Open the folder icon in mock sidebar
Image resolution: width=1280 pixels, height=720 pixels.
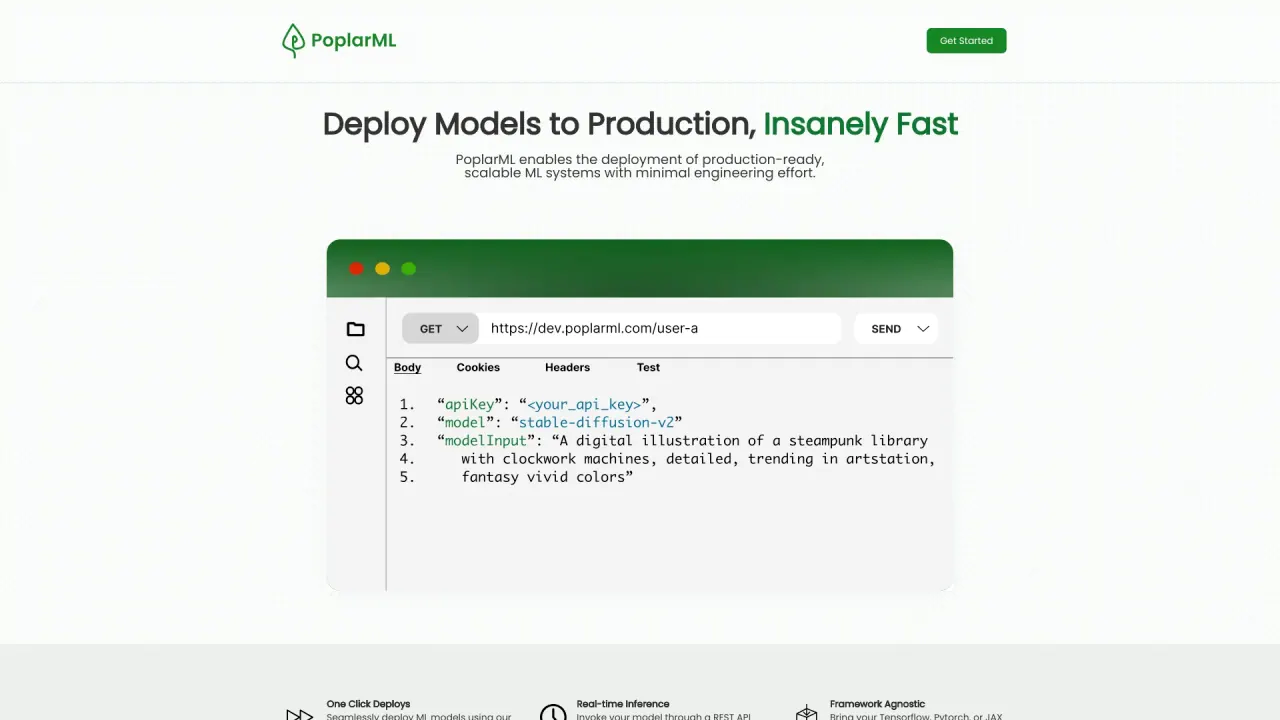tap(355, 329)
